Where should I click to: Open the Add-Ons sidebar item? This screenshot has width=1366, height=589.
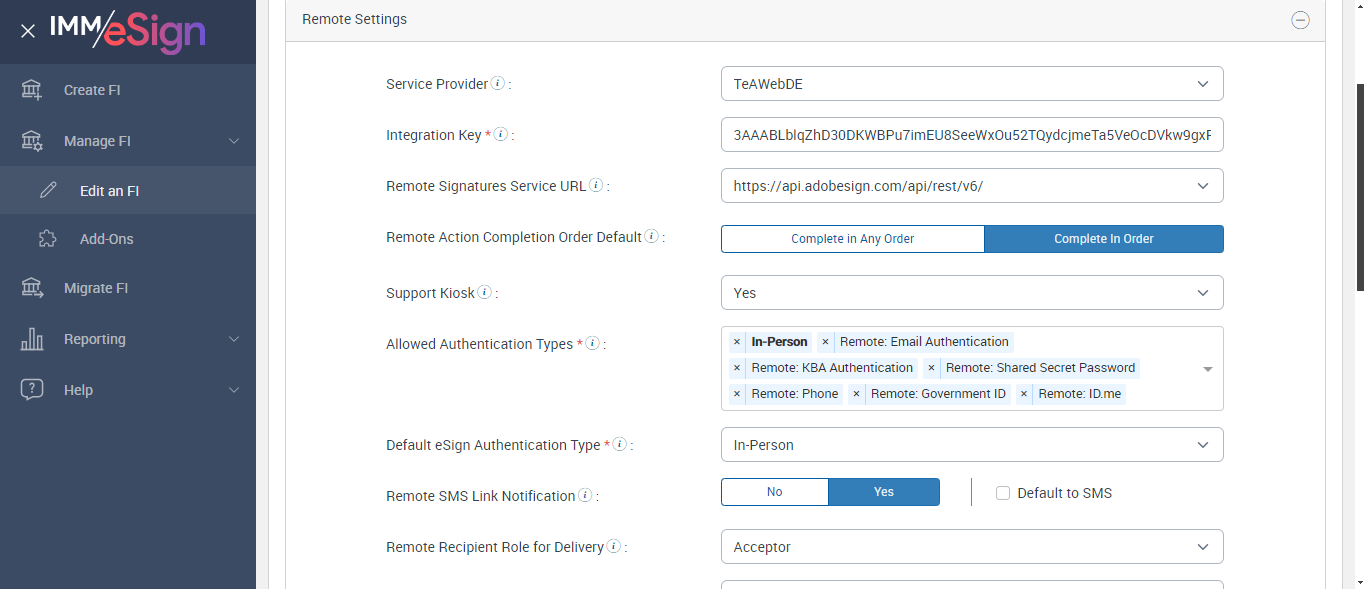[106, 239]
